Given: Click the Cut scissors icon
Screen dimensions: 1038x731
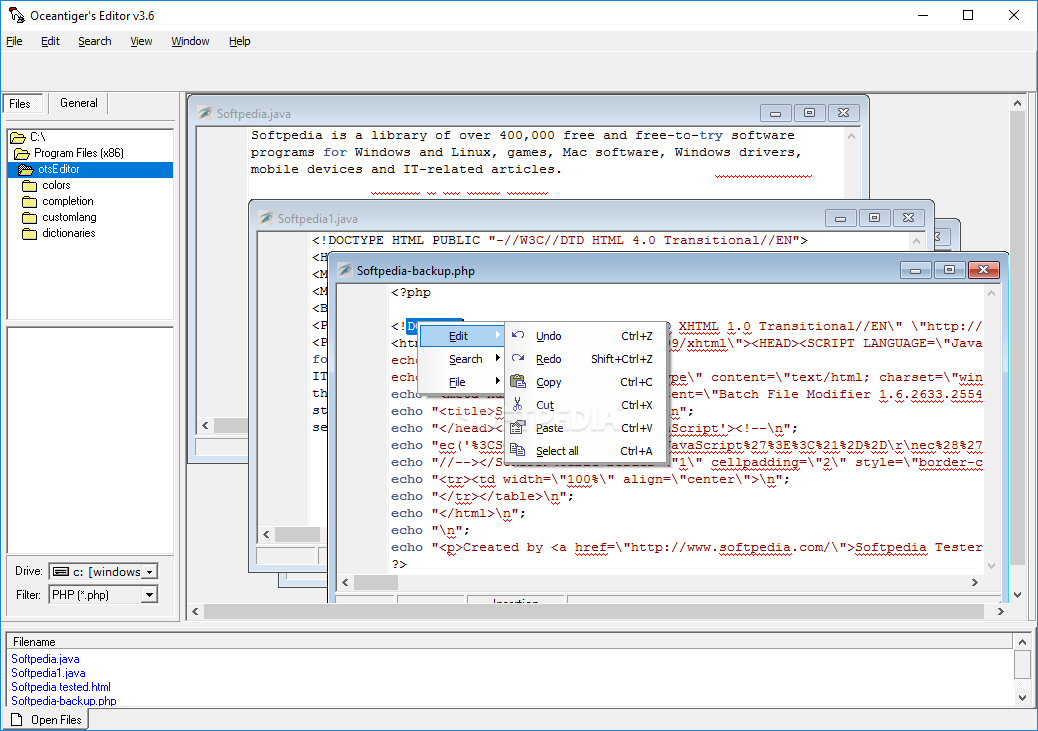Looking at the screenshot, I should pyautogui.click(x=518, y=404).
